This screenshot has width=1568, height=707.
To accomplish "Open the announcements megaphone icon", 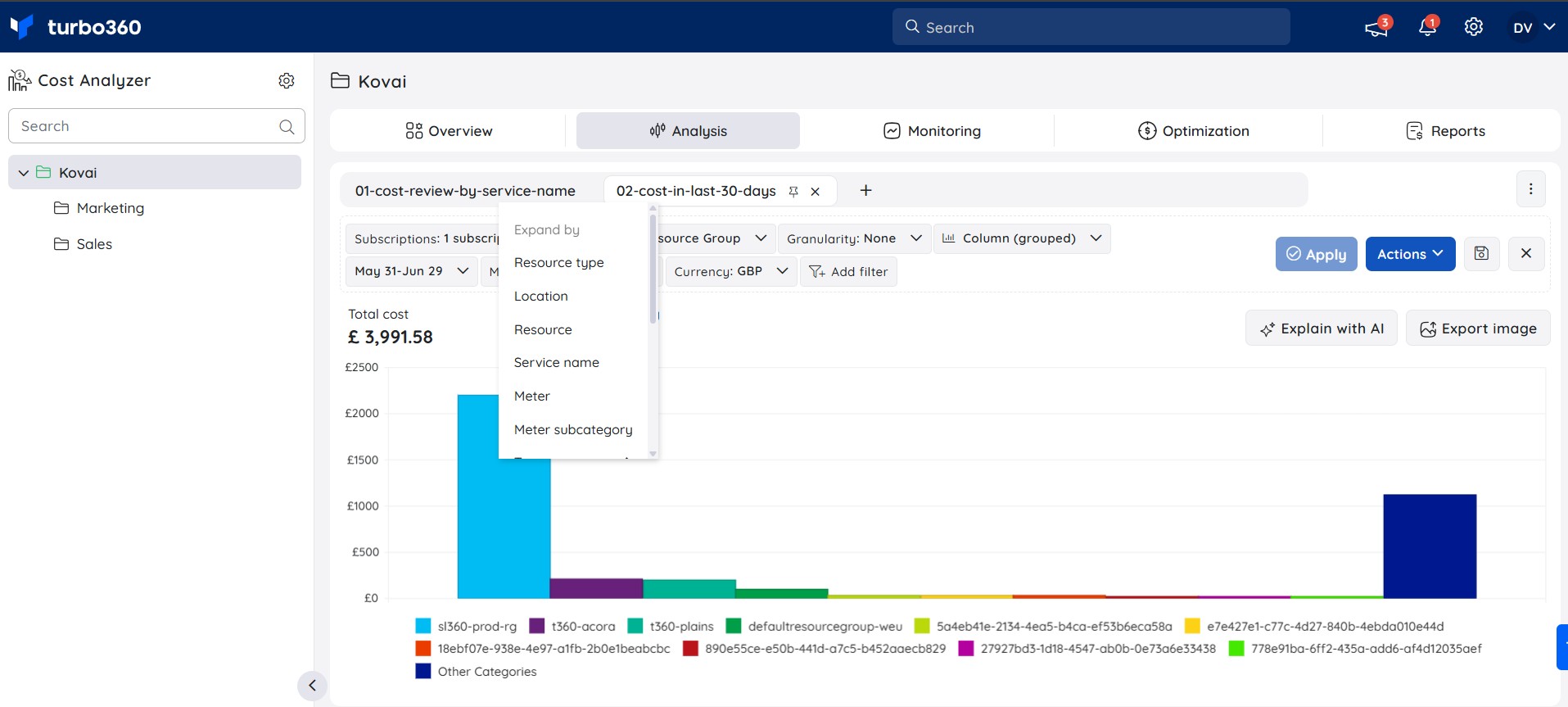I will point(1376,28).
